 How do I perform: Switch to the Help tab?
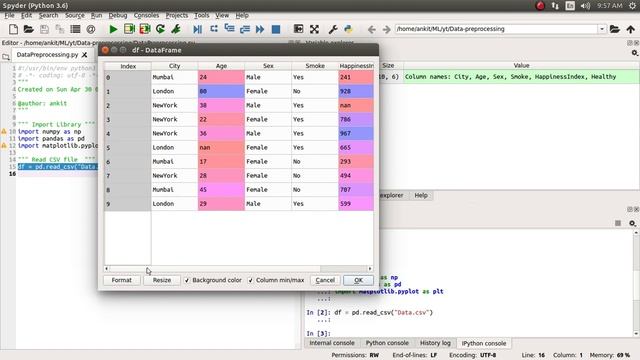coord(421,196)
